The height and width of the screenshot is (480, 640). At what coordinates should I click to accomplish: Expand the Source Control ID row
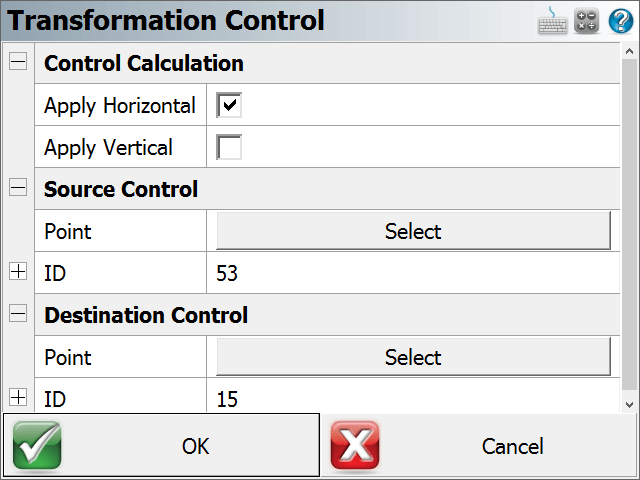18,271
